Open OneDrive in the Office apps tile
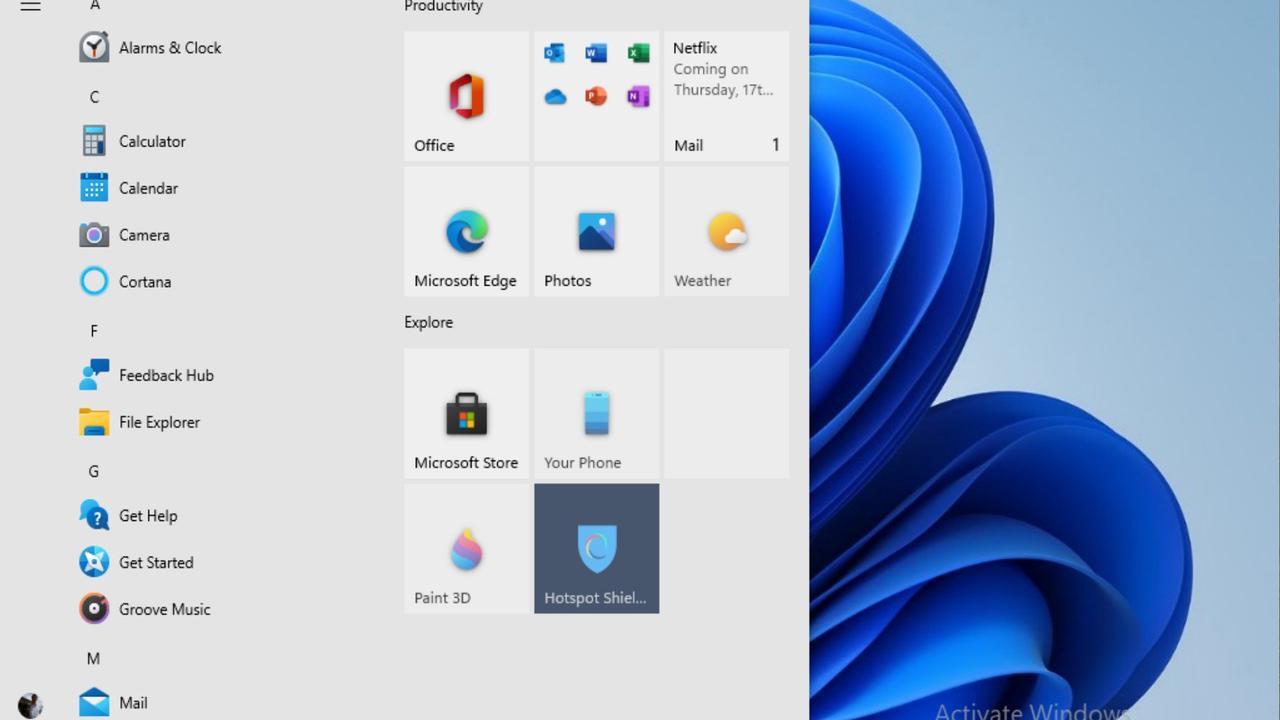Viewport: 1280px width, 720px height. (x=555, y=97)
